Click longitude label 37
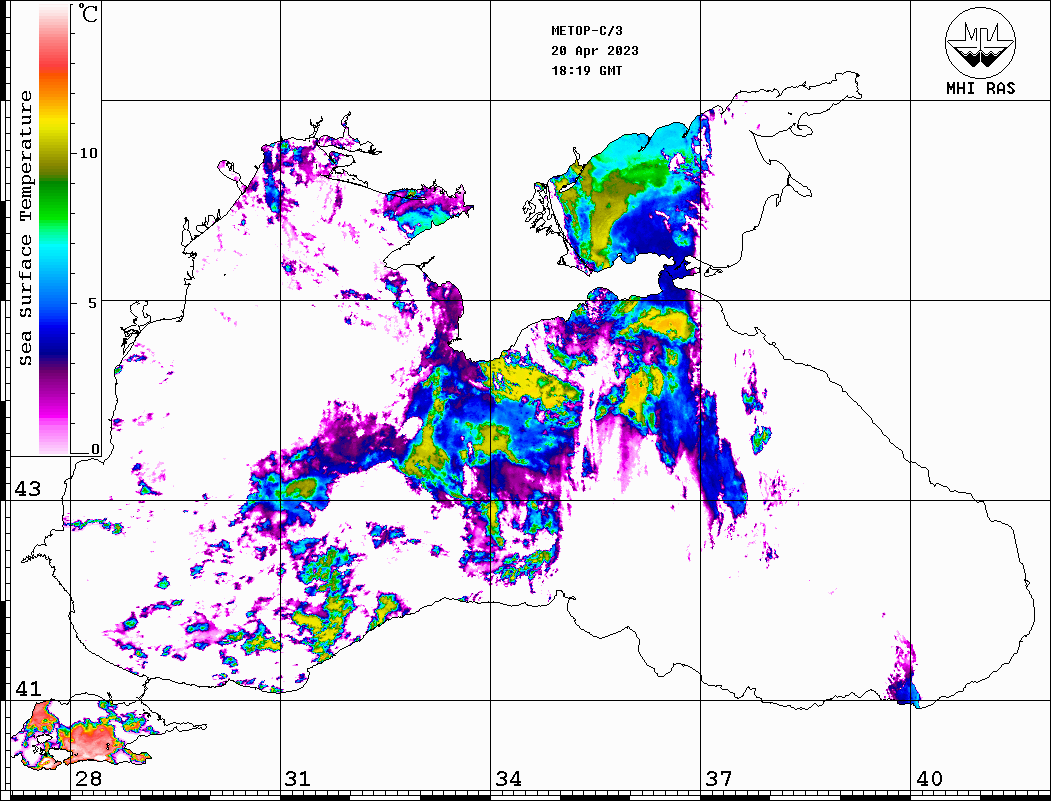1051x801 pixels. pyautogui.click(x=719, y=779)
